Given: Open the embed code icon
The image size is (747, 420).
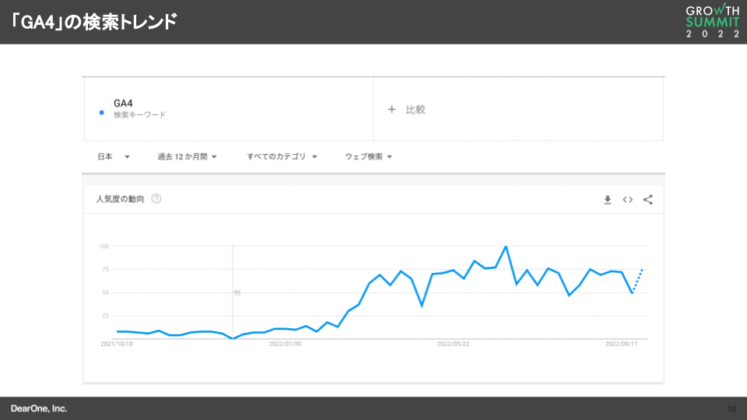Looking at the screenshot, I should pyautogui.click(x=627, y=200).
